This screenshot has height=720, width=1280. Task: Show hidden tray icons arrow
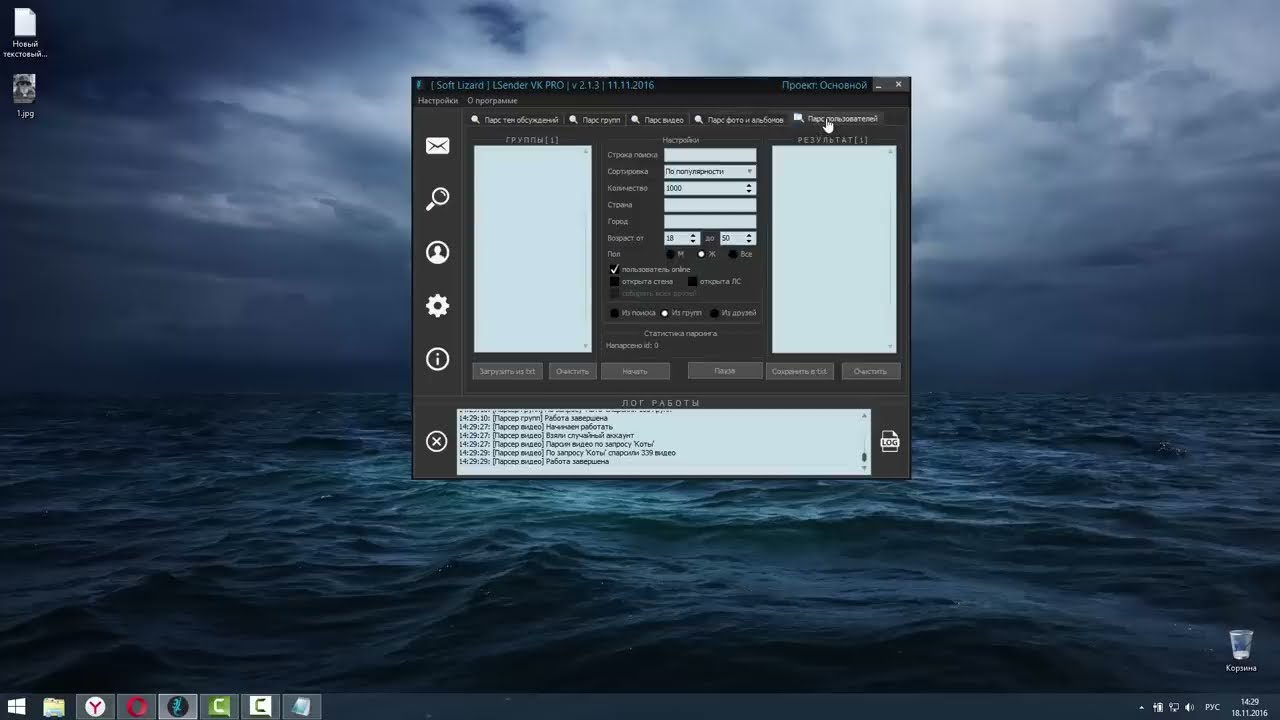pos(1141,707)
